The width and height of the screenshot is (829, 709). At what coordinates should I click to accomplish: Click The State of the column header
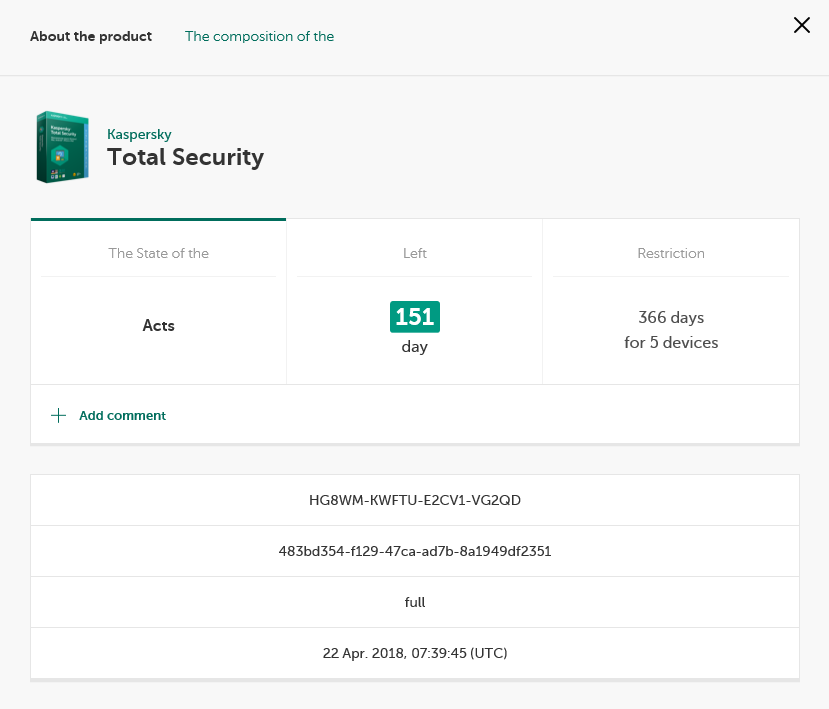158,253
